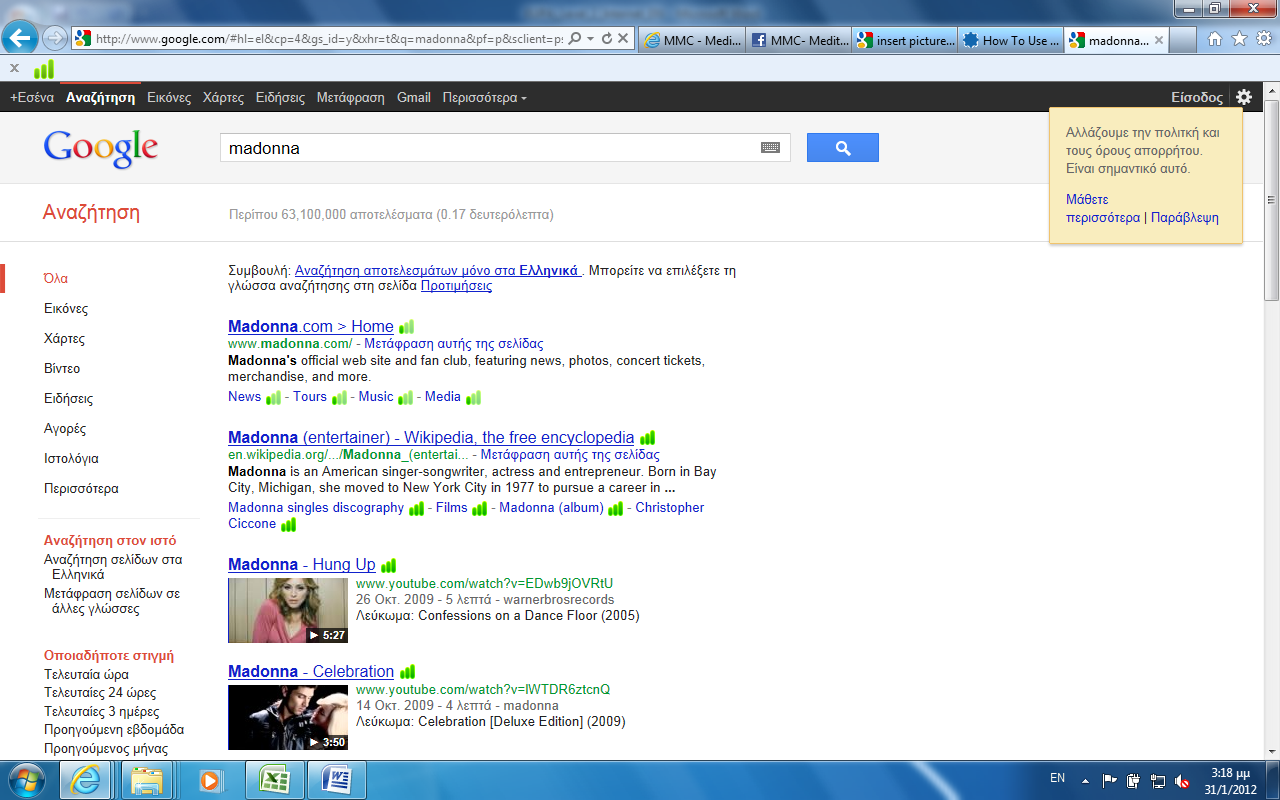The width and height of the screenshot is (1280, 800).
Task: Click the Action Center flag tray icon
Action: [x=1109, y=781]
